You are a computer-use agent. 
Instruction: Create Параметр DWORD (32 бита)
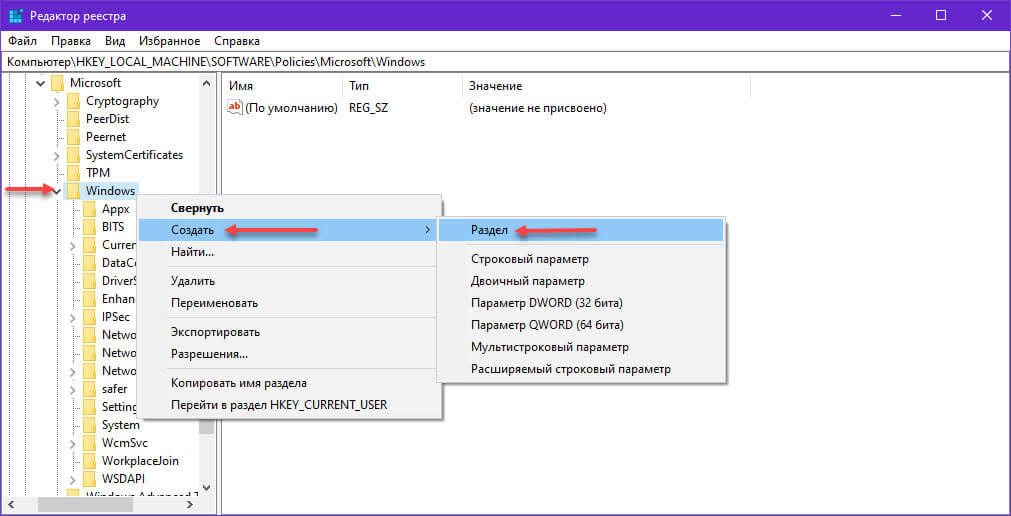coord(581,303)
